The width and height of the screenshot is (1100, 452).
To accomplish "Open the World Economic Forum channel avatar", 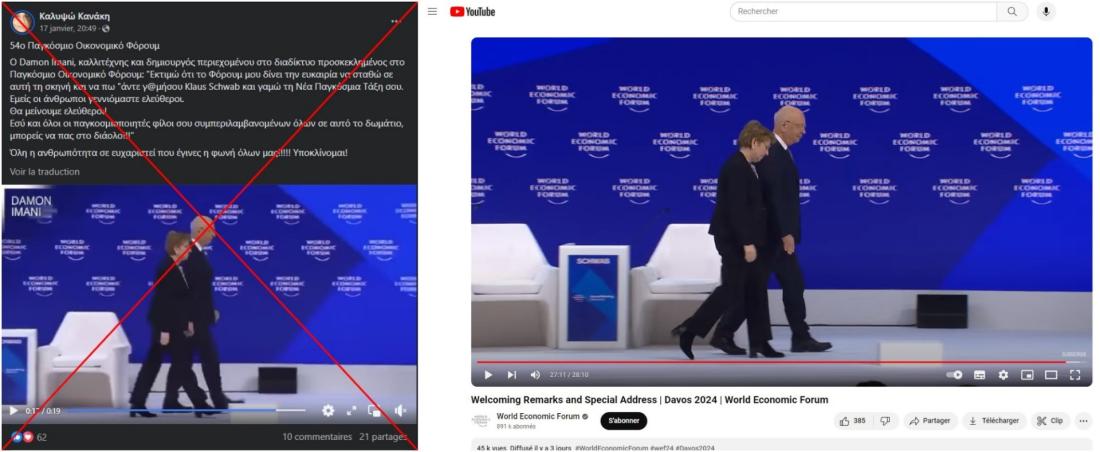I will 481,420.
